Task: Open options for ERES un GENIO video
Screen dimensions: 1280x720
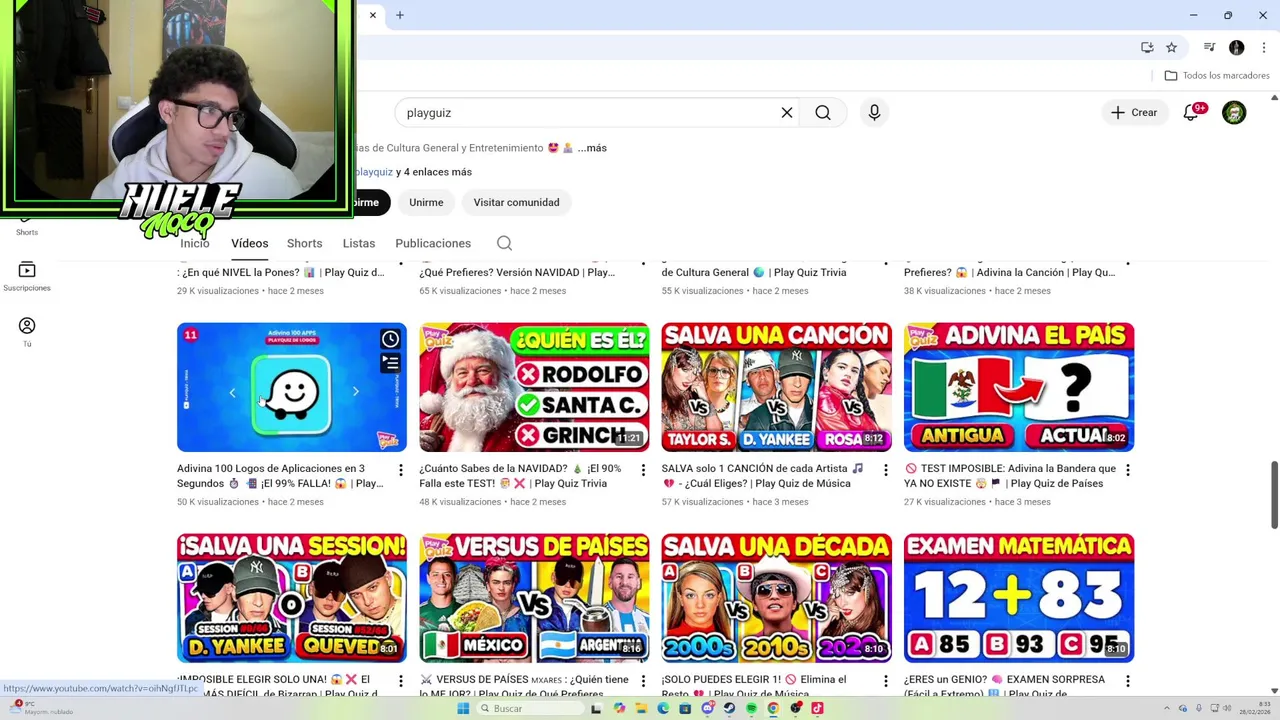Action: [x=1127, y=681]
